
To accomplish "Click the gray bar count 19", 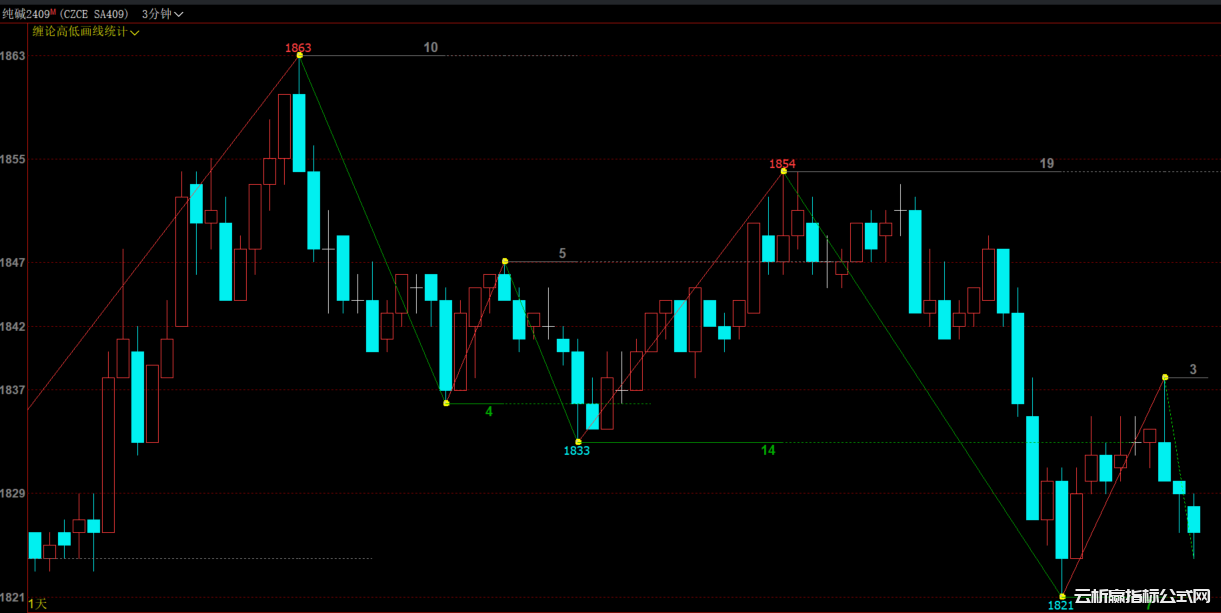I will pyautogui.click(x=1046, y=163).
